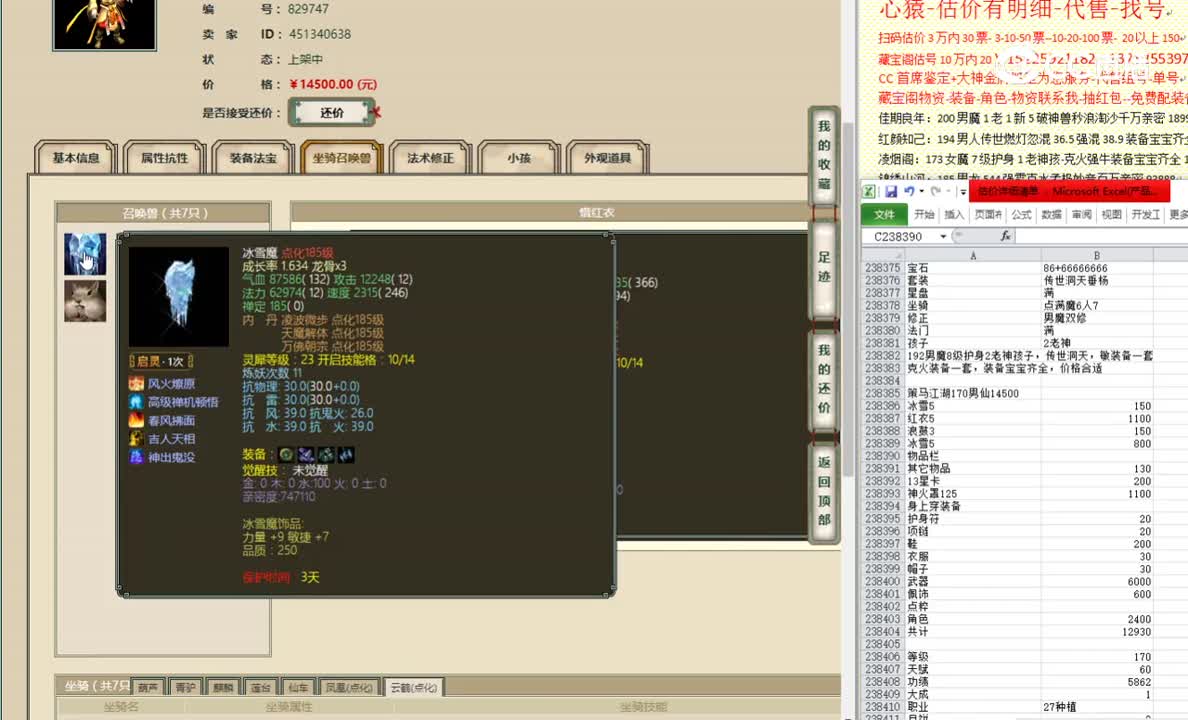Image resolution: width=1188 pixels, height=720 pixels.
Task: Click the Excel application icon in title bar
Action: click(x=870, y=192)
